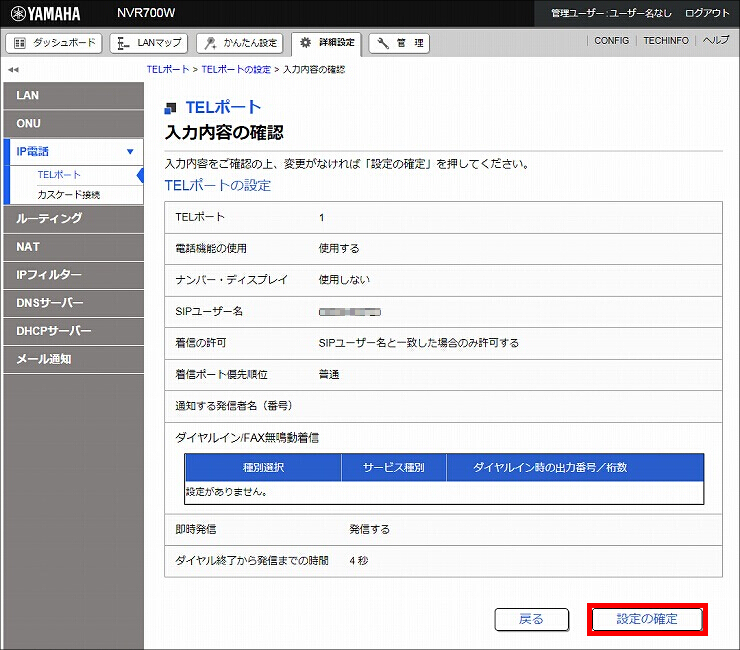Click the TELポートの設定 section heading
The width and height of the screenshot is (740, 650).
coord(218,186)
